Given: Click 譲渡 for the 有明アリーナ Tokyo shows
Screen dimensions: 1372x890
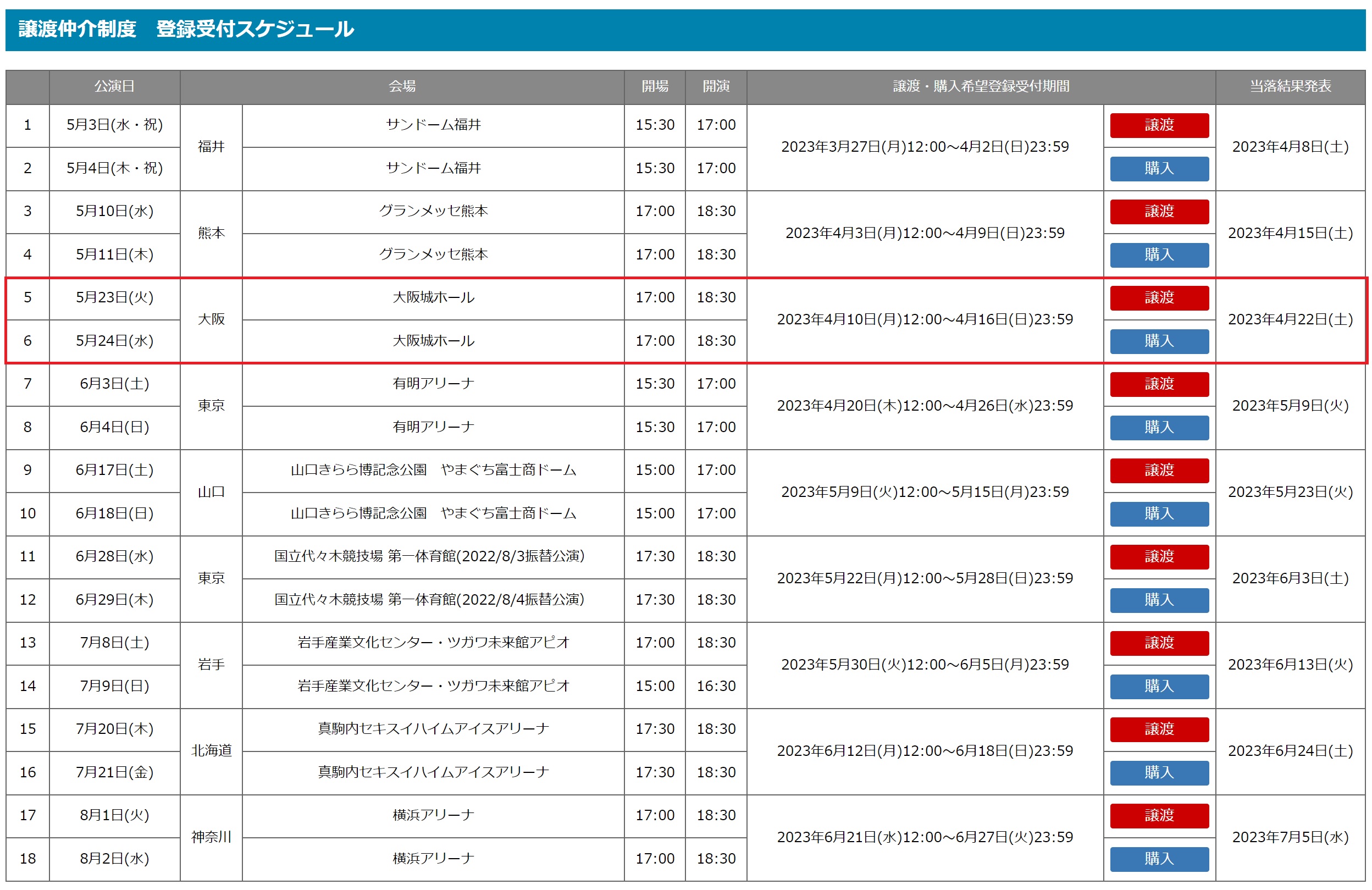Looking at the screenshot, I should (x=1159, y=384).
